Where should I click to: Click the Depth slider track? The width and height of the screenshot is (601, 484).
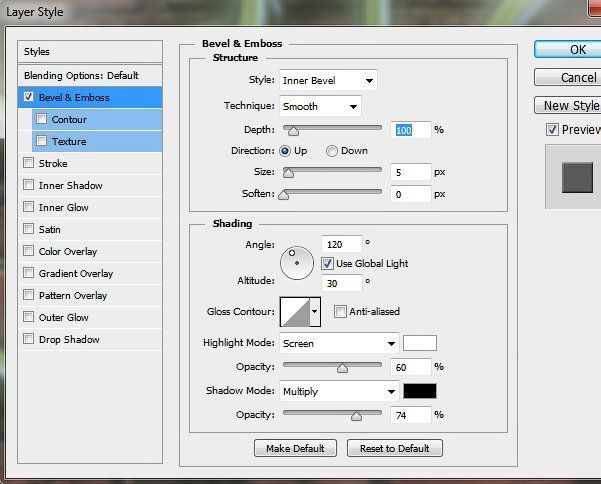[333, 128]
